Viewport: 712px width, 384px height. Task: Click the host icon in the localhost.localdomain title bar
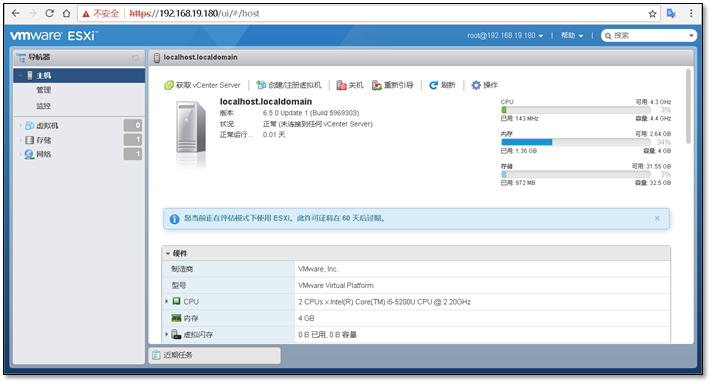(x=157, y=58)
